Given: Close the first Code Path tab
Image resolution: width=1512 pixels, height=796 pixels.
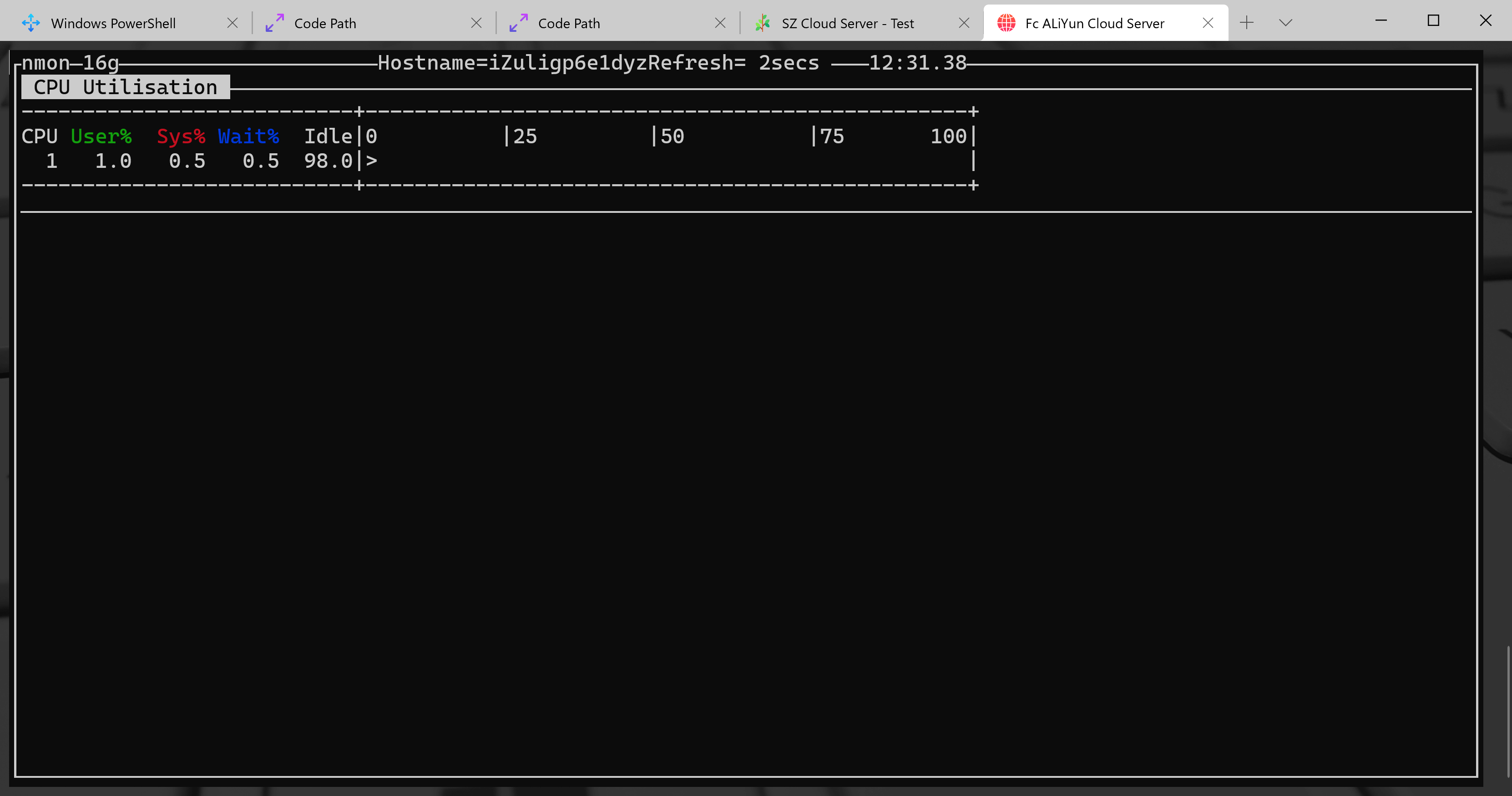Looking at the screenshot, I should pos(476,23).
